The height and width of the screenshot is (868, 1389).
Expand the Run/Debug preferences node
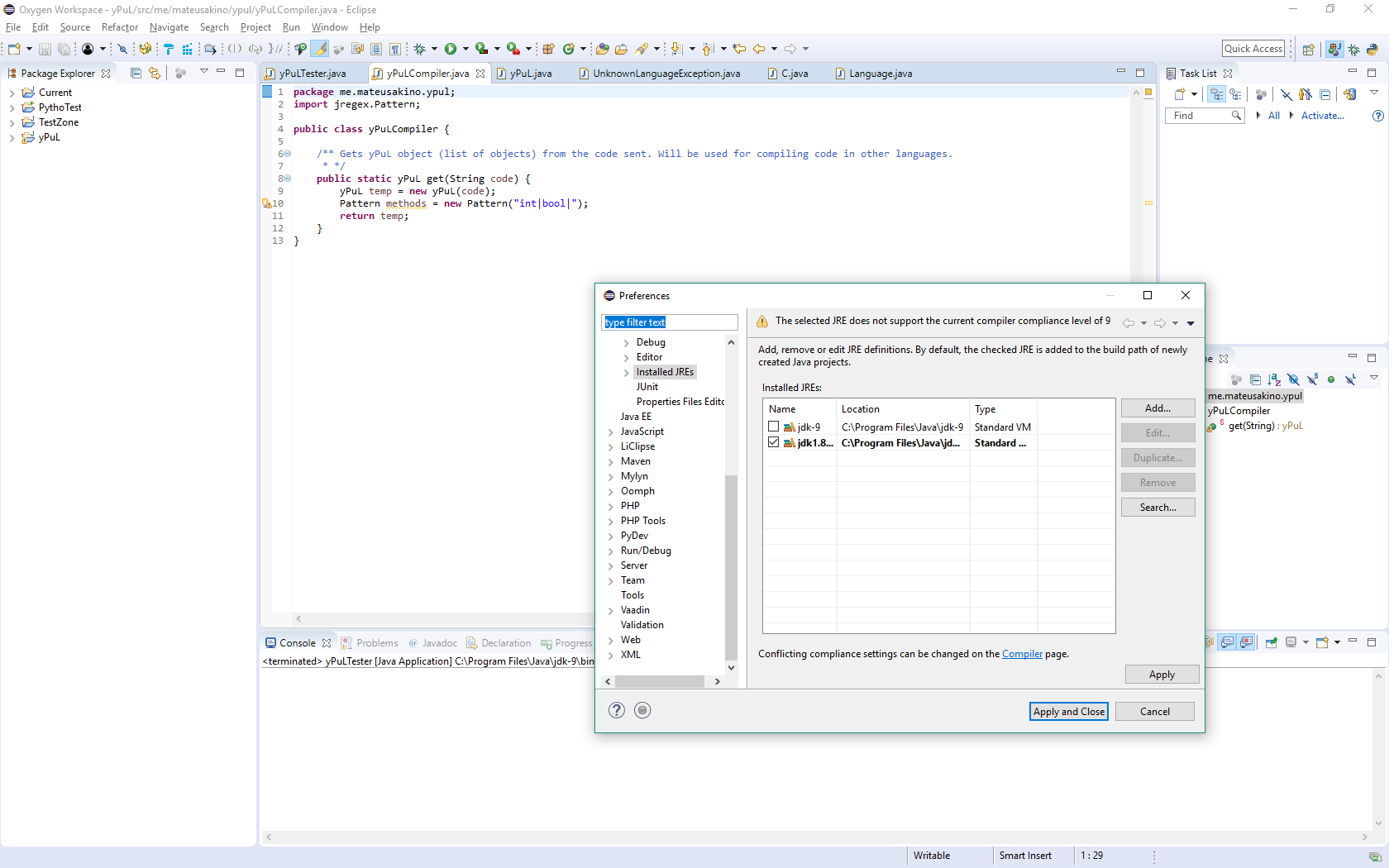(x=611, y=551)
